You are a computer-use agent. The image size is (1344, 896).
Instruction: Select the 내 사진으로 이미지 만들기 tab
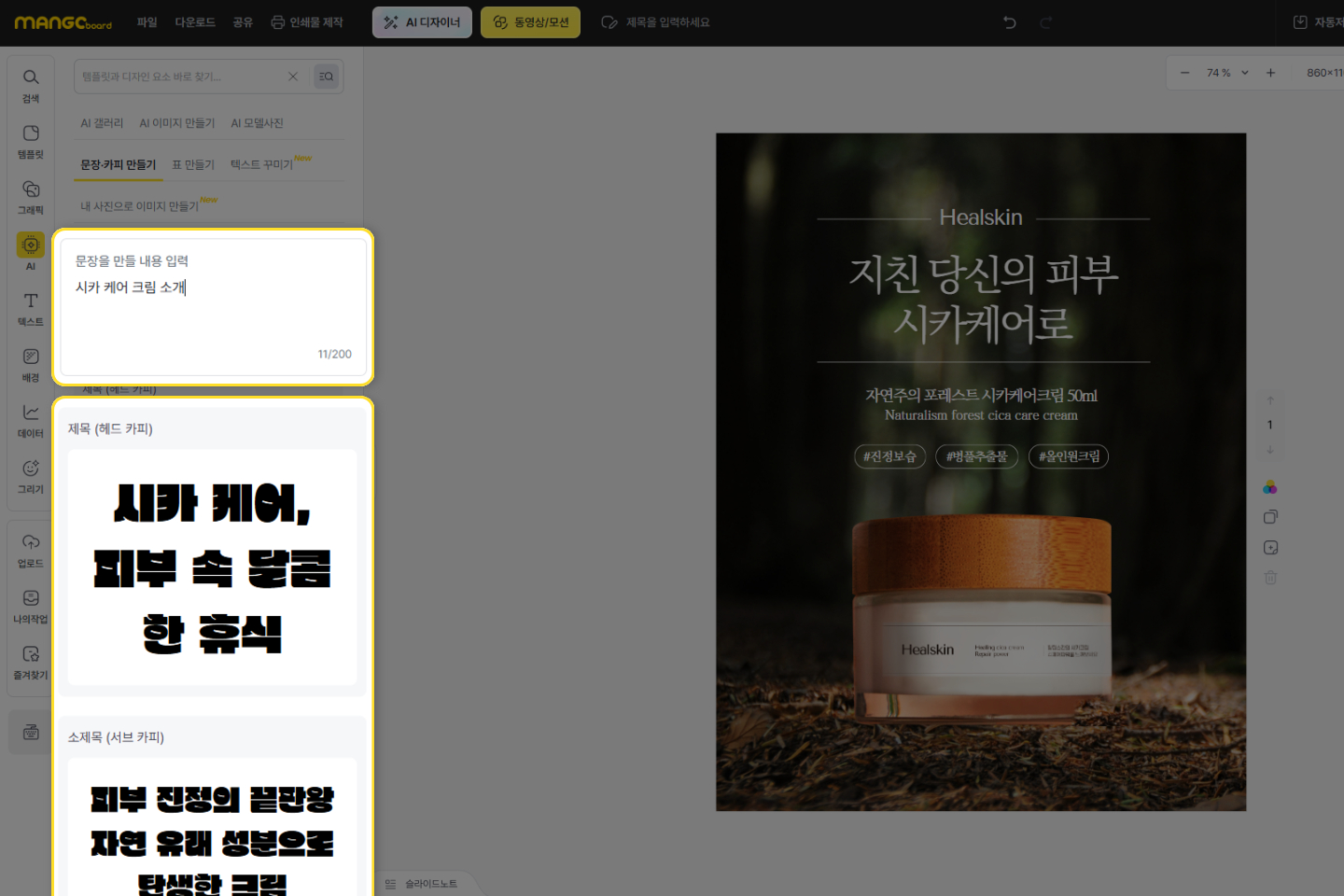140,206
